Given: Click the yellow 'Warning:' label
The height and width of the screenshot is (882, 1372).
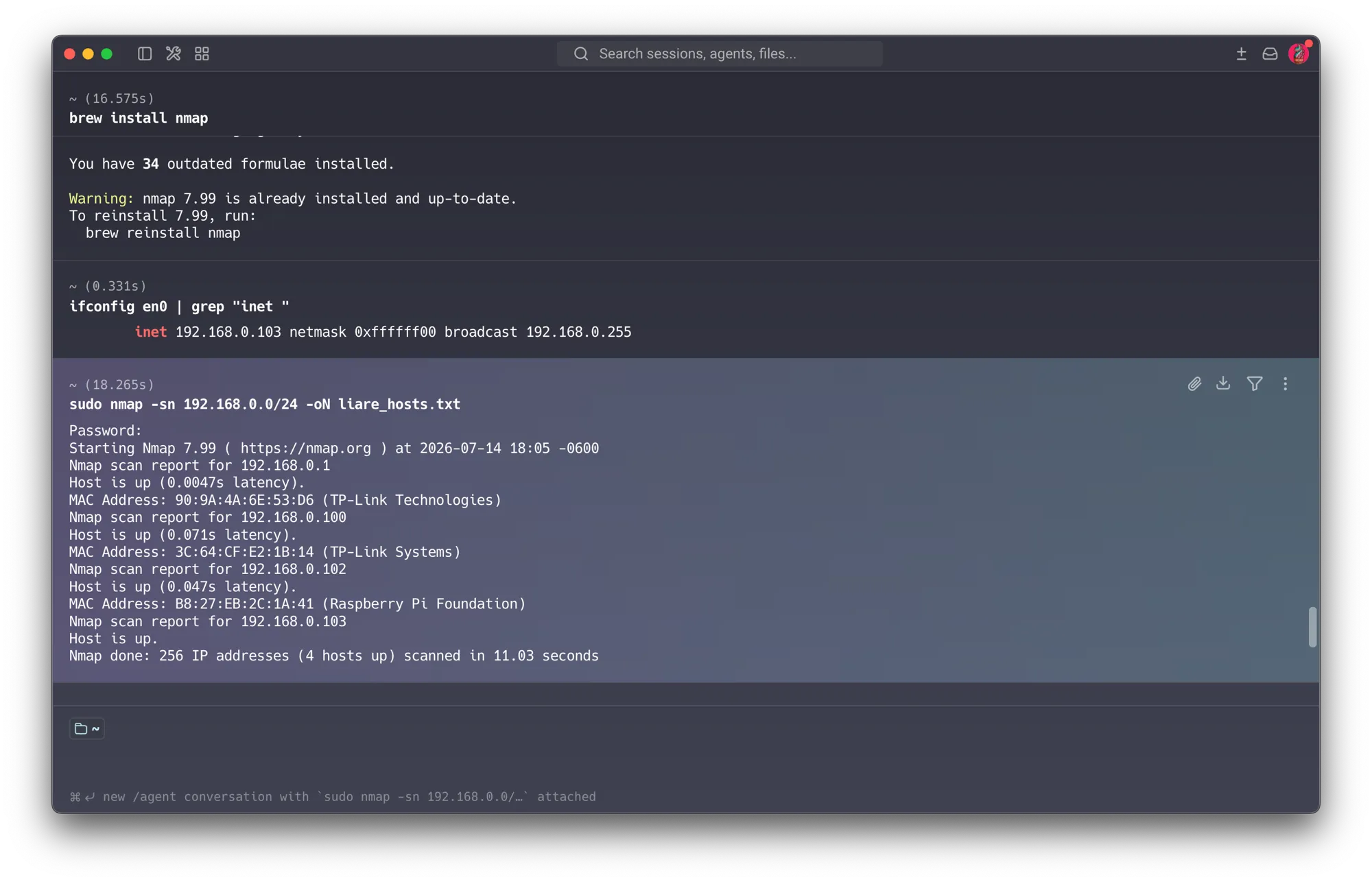Looking at the screenshot, I should click(x=101, y=199).
